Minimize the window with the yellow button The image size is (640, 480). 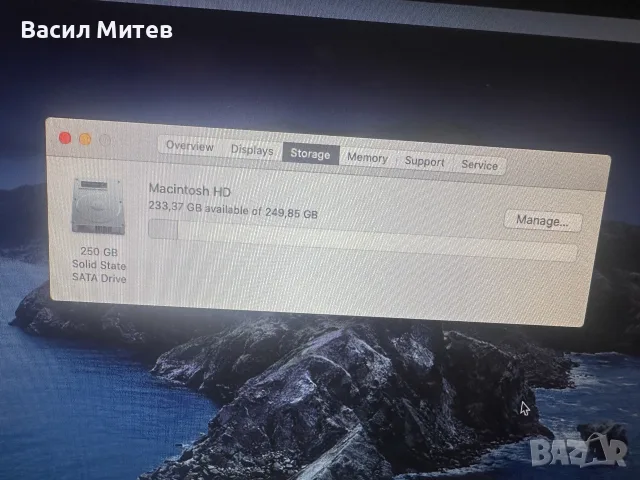[x=85, y=139]
